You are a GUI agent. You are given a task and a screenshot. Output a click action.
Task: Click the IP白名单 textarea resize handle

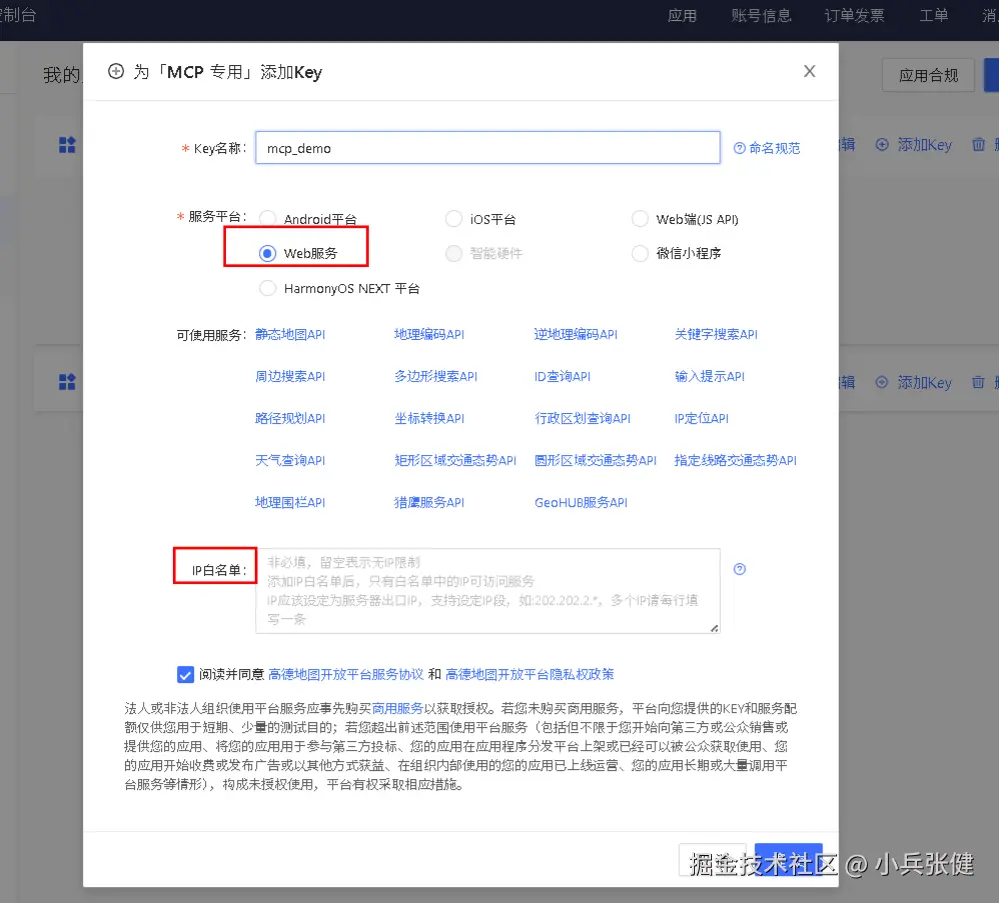pyautogui.click(x=714, y=628)
